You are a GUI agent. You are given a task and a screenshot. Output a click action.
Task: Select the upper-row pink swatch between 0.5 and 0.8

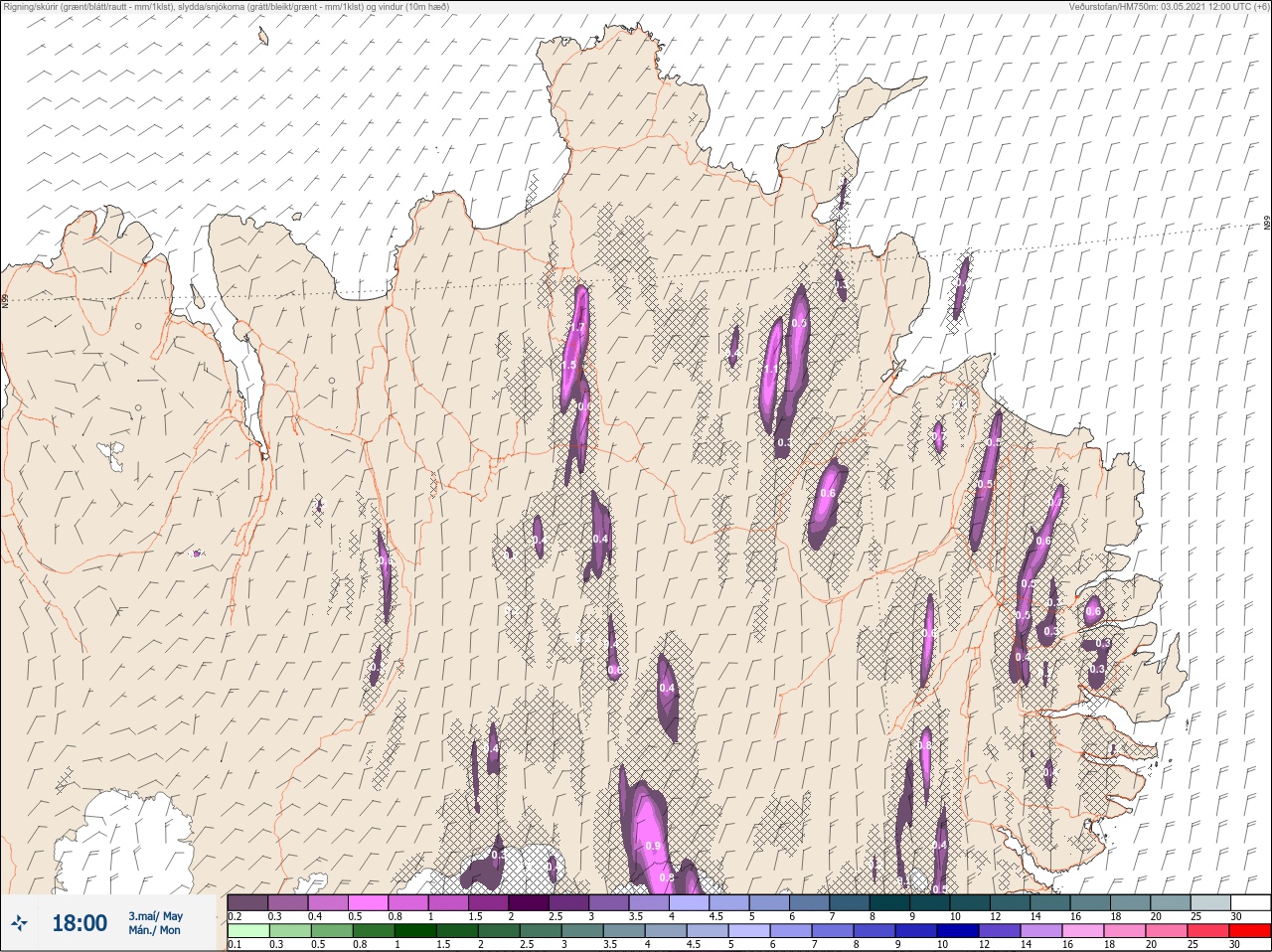click(369, 902)
